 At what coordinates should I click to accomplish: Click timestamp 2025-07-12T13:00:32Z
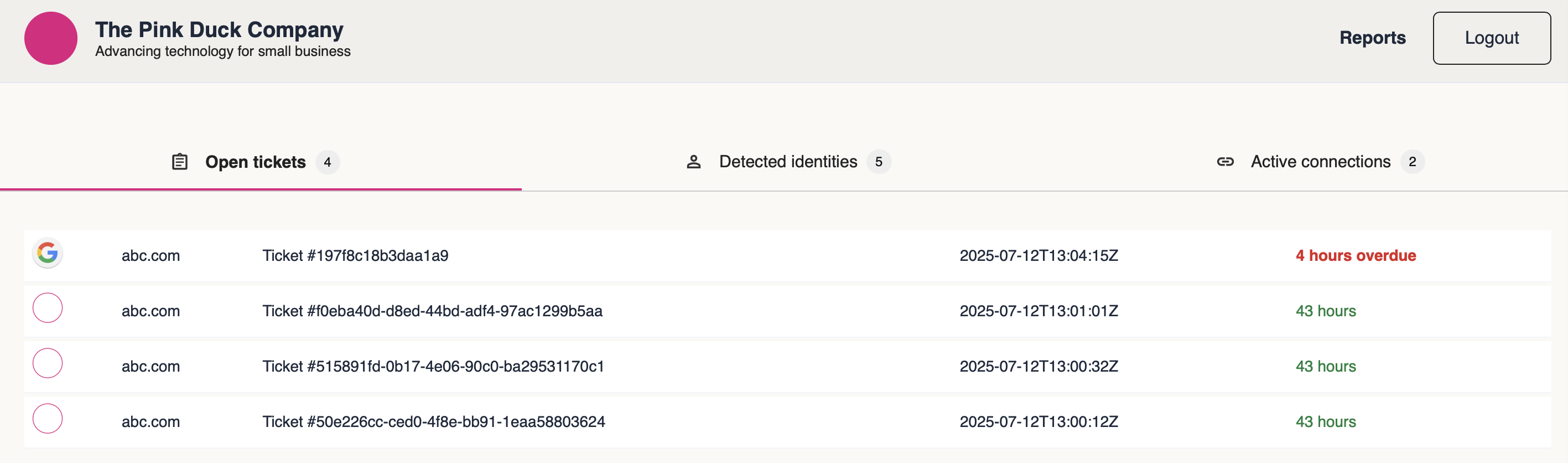1039,367
